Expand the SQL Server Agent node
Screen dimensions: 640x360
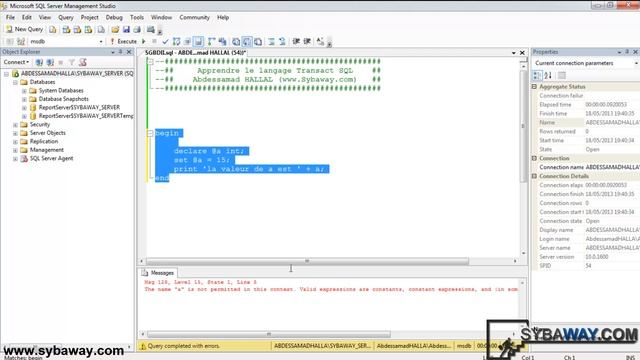[15, 159]
